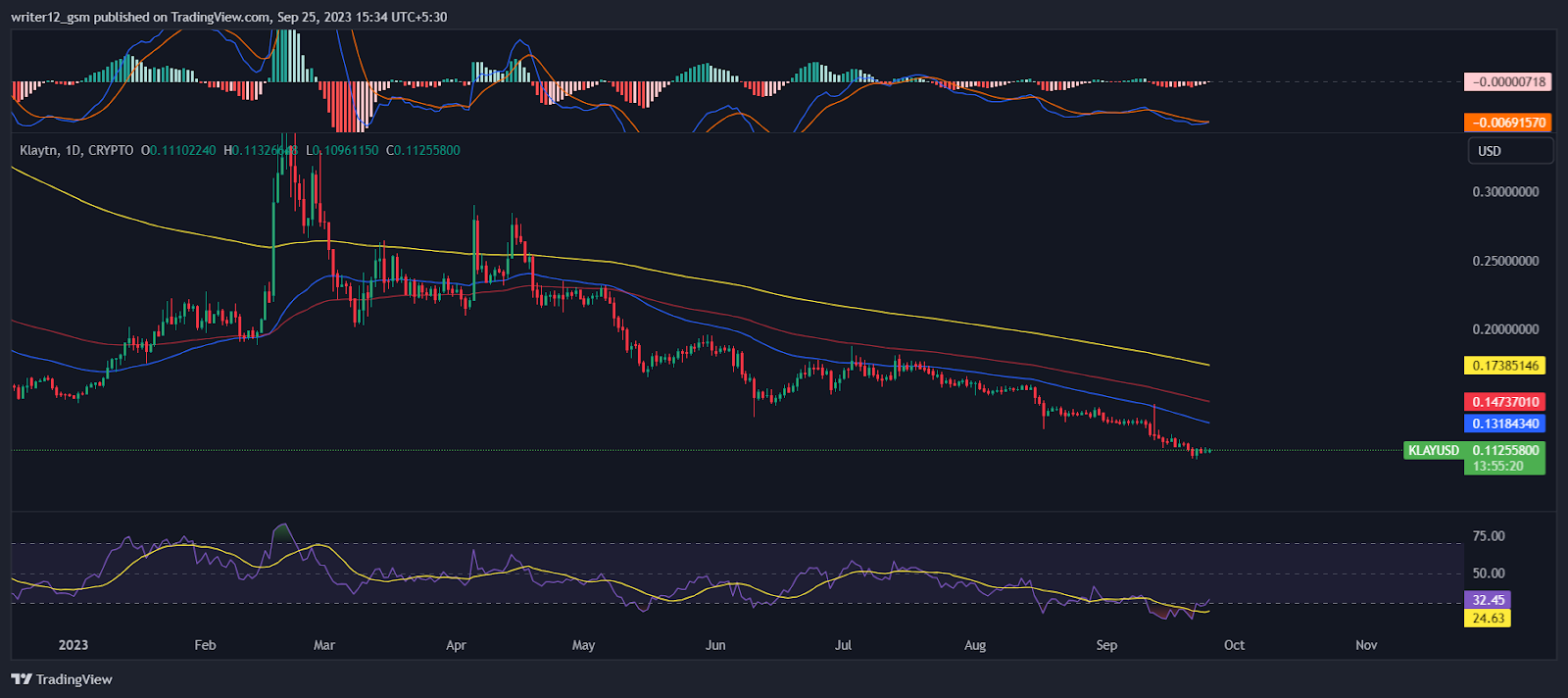Click the Apr label on time axis
Image resolution: width=1568 pixels, height=698 pixels.
tap(456, 645)
